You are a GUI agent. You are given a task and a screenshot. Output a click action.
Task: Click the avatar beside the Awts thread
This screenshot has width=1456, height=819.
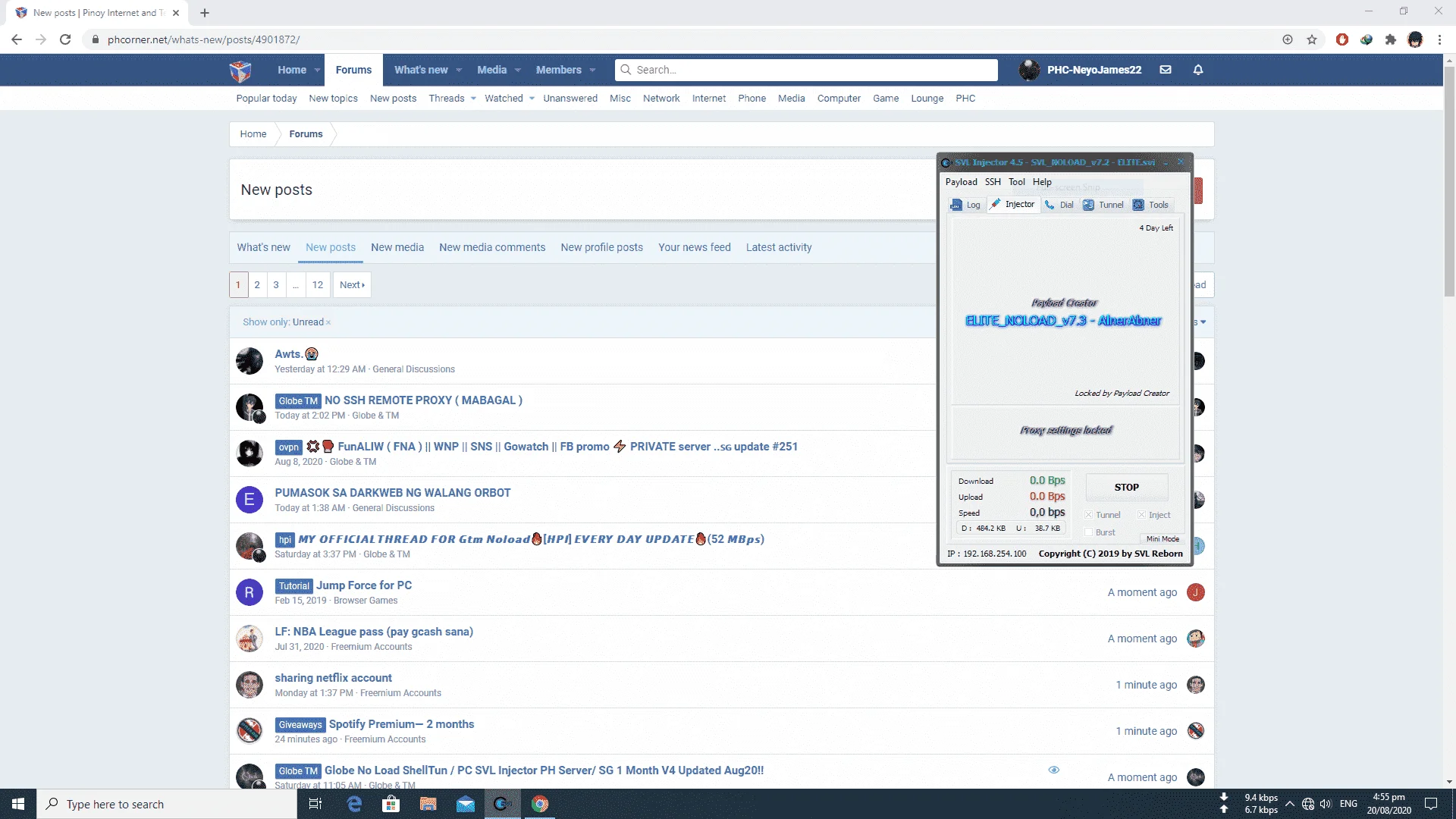pos(249,361)
